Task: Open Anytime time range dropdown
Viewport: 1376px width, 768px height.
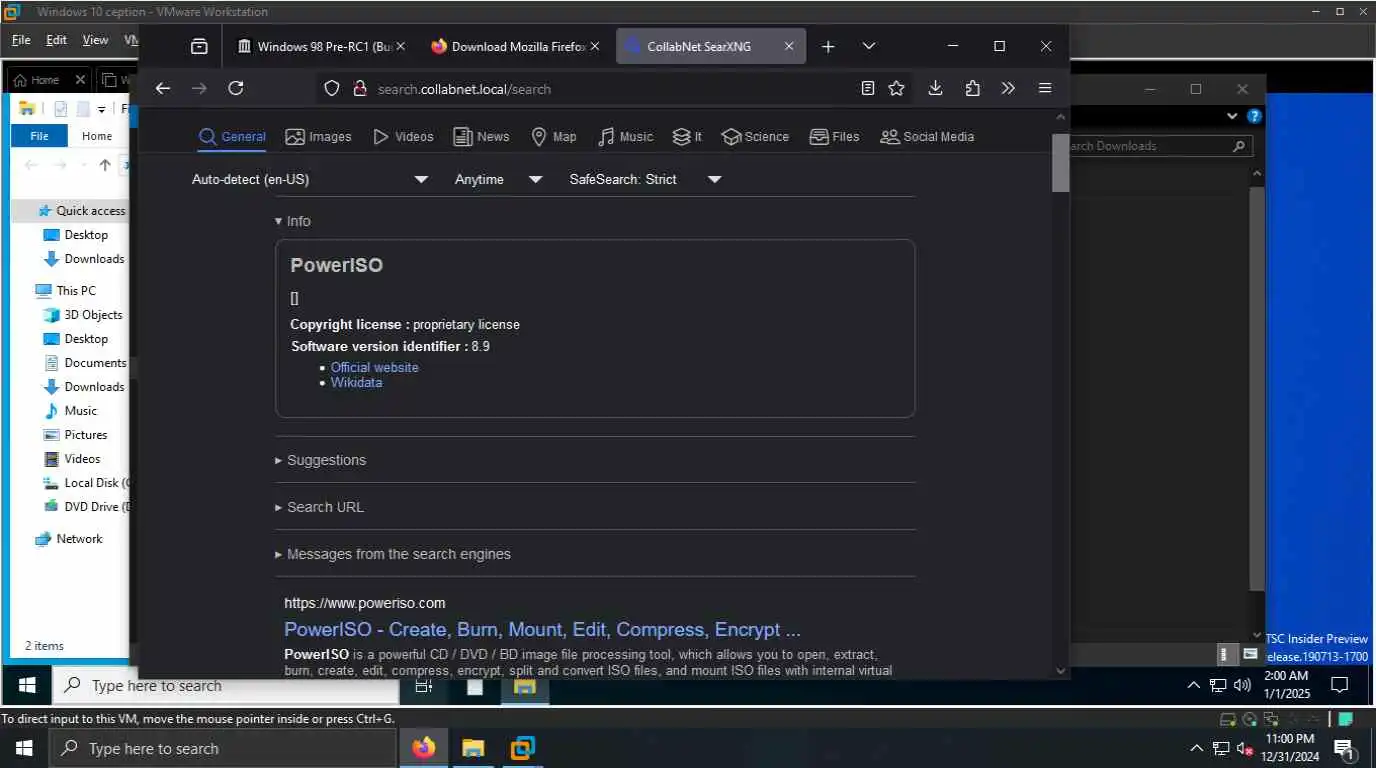Action: click(498, 179)
